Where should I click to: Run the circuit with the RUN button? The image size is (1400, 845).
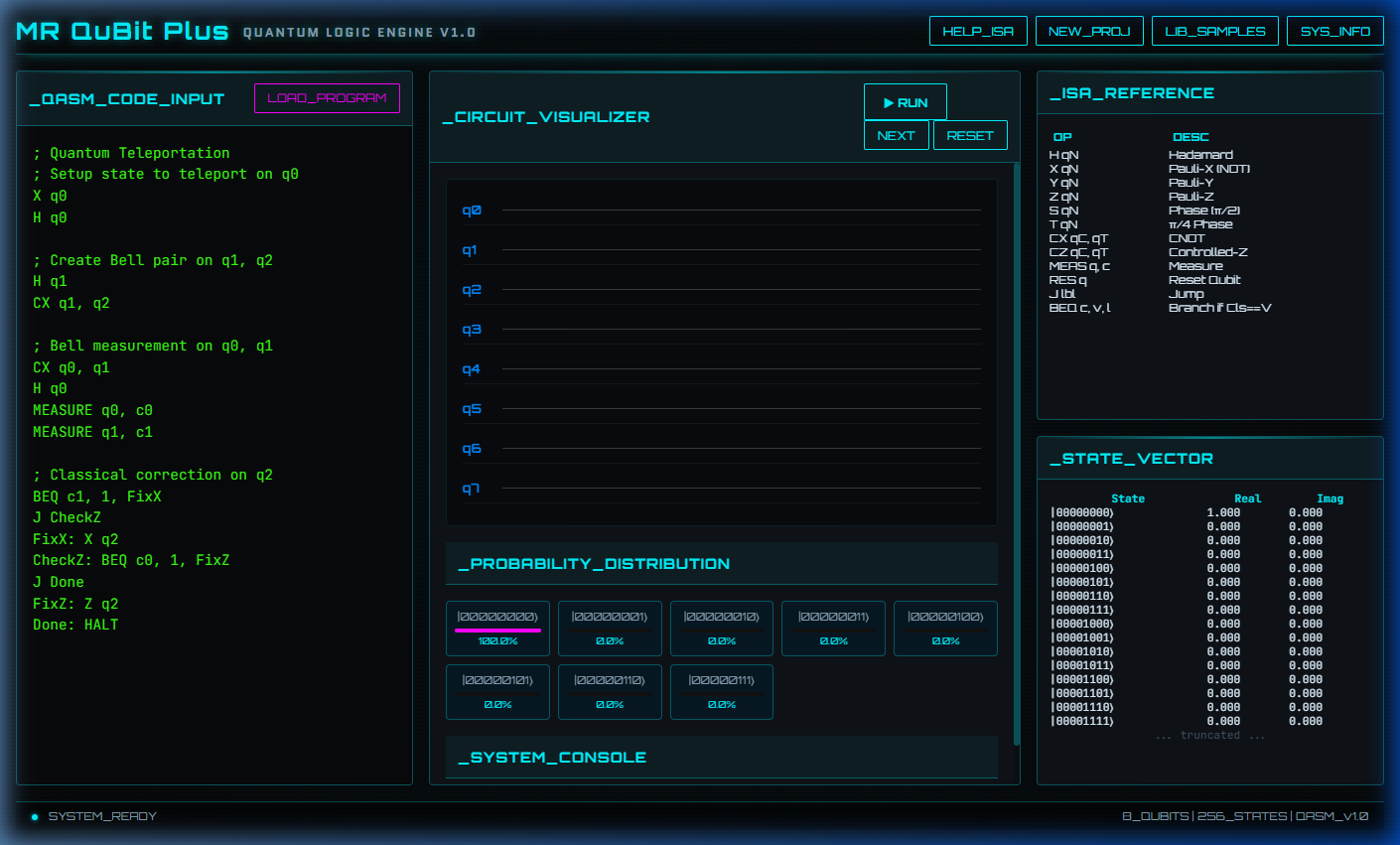906,102
